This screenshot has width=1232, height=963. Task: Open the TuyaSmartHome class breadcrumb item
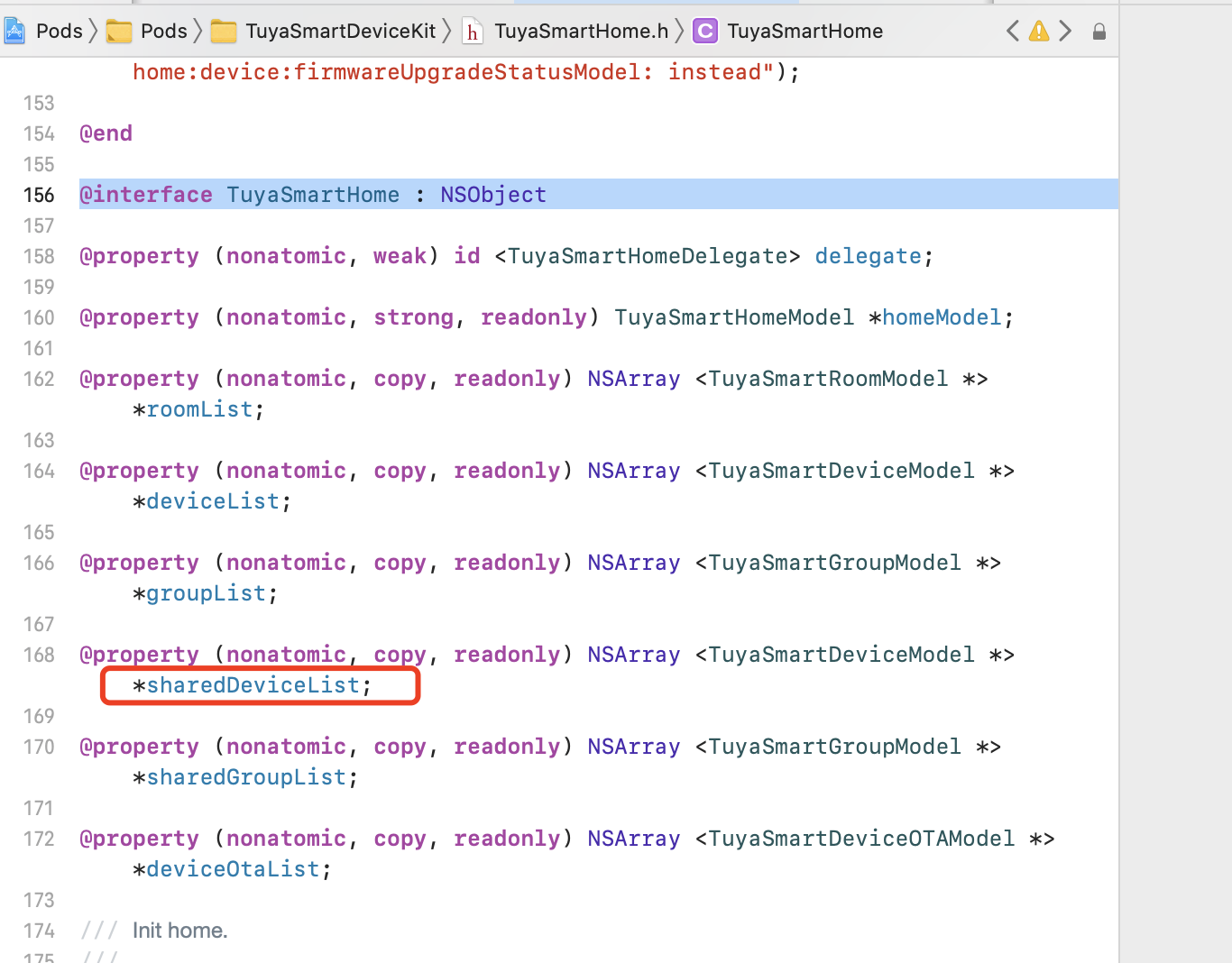(805, 32)
